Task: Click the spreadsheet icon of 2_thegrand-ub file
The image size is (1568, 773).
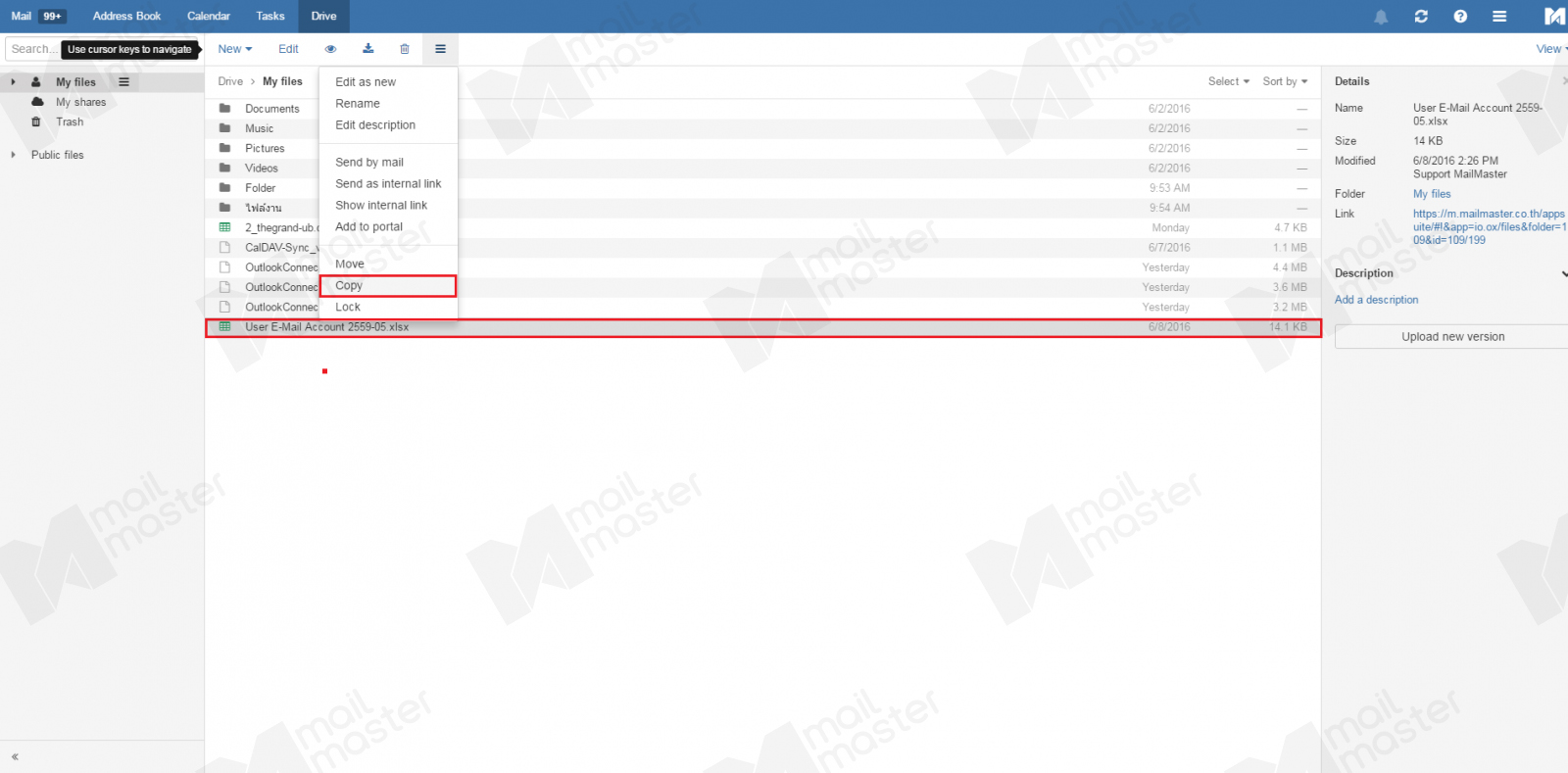Action: tap(224, 227)
